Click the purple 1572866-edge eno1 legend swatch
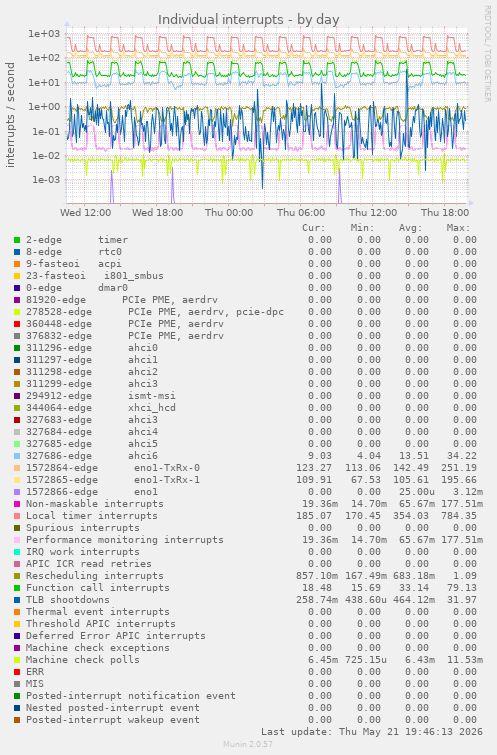The height and width of the screenshot is (755, 497). coord(17,492)
